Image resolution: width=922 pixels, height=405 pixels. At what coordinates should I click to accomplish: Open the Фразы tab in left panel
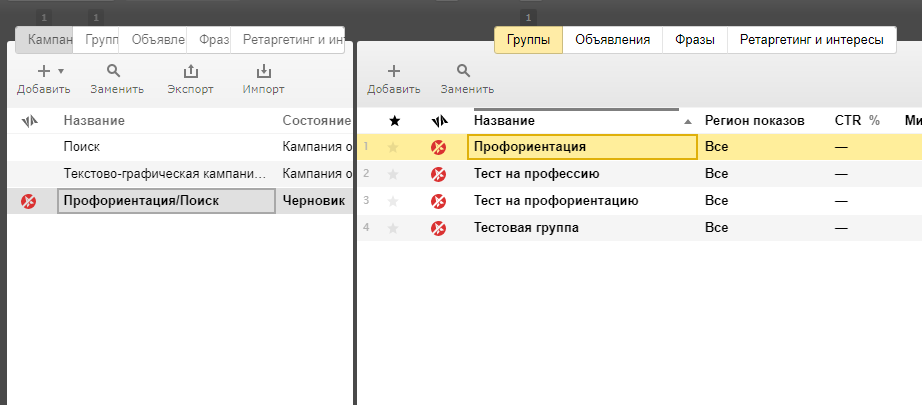(209, 40)
